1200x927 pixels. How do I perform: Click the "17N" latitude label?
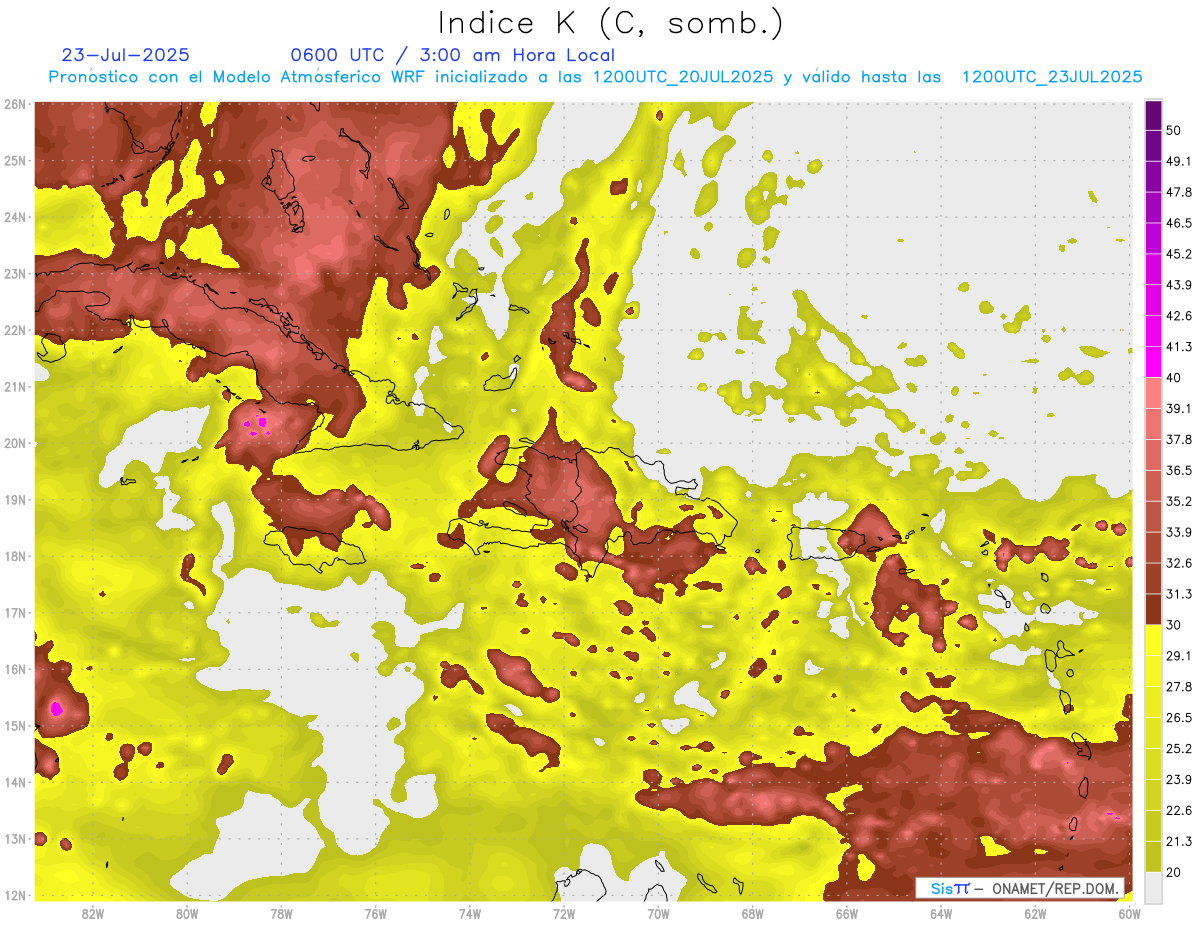(x=14, y=613)
